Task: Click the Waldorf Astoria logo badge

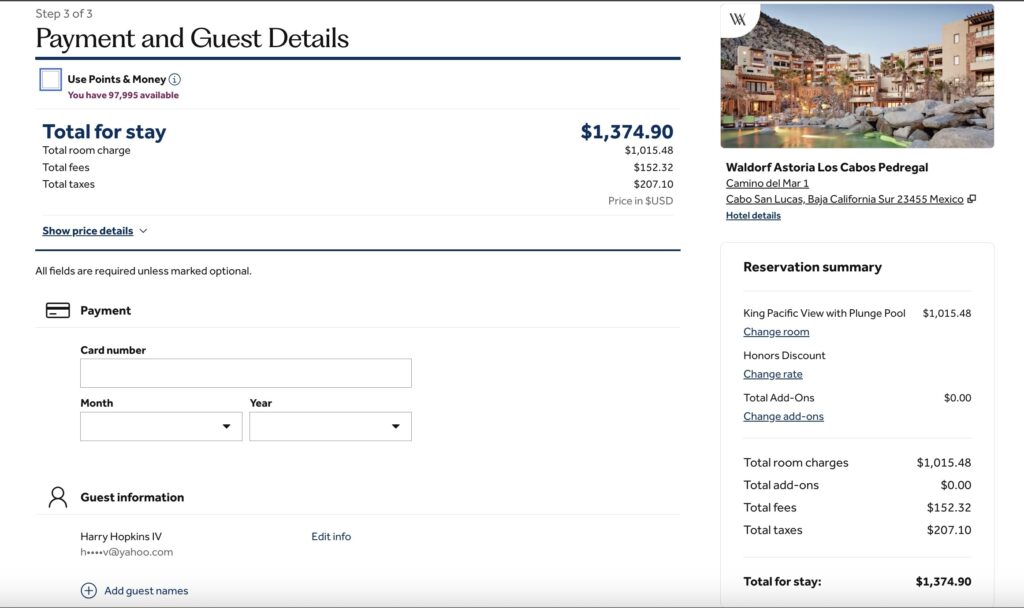Action: [x=738, y=19]
